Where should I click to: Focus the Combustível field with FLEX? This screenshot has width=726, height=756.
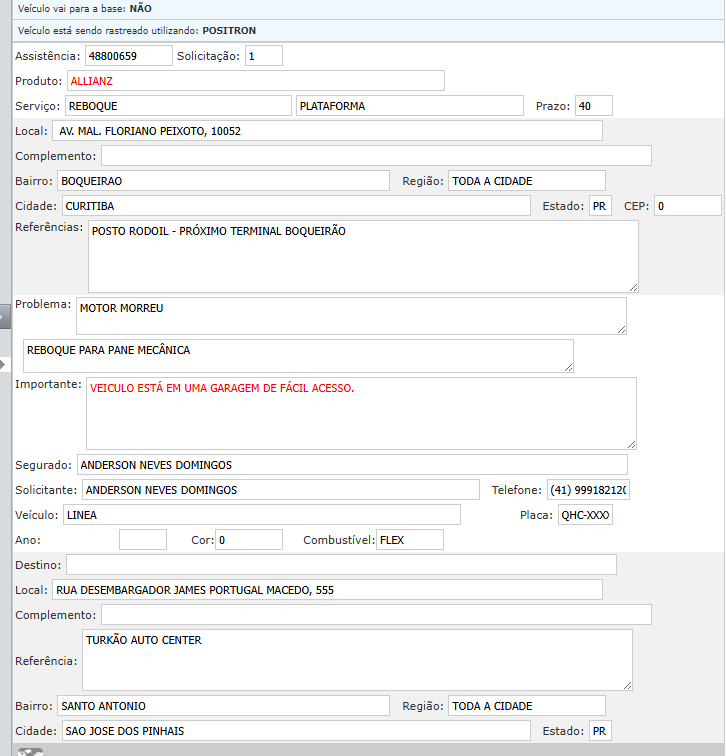(409, 540)
